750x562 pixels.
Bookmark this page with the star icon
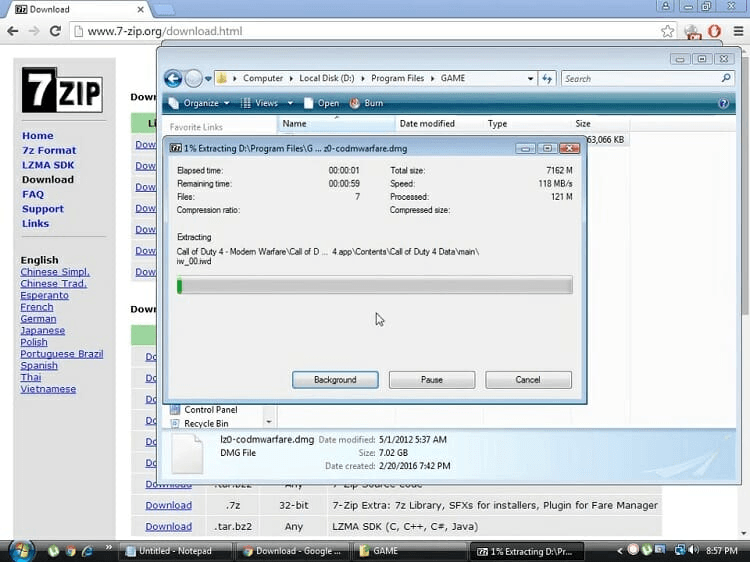tap(668, 31)
